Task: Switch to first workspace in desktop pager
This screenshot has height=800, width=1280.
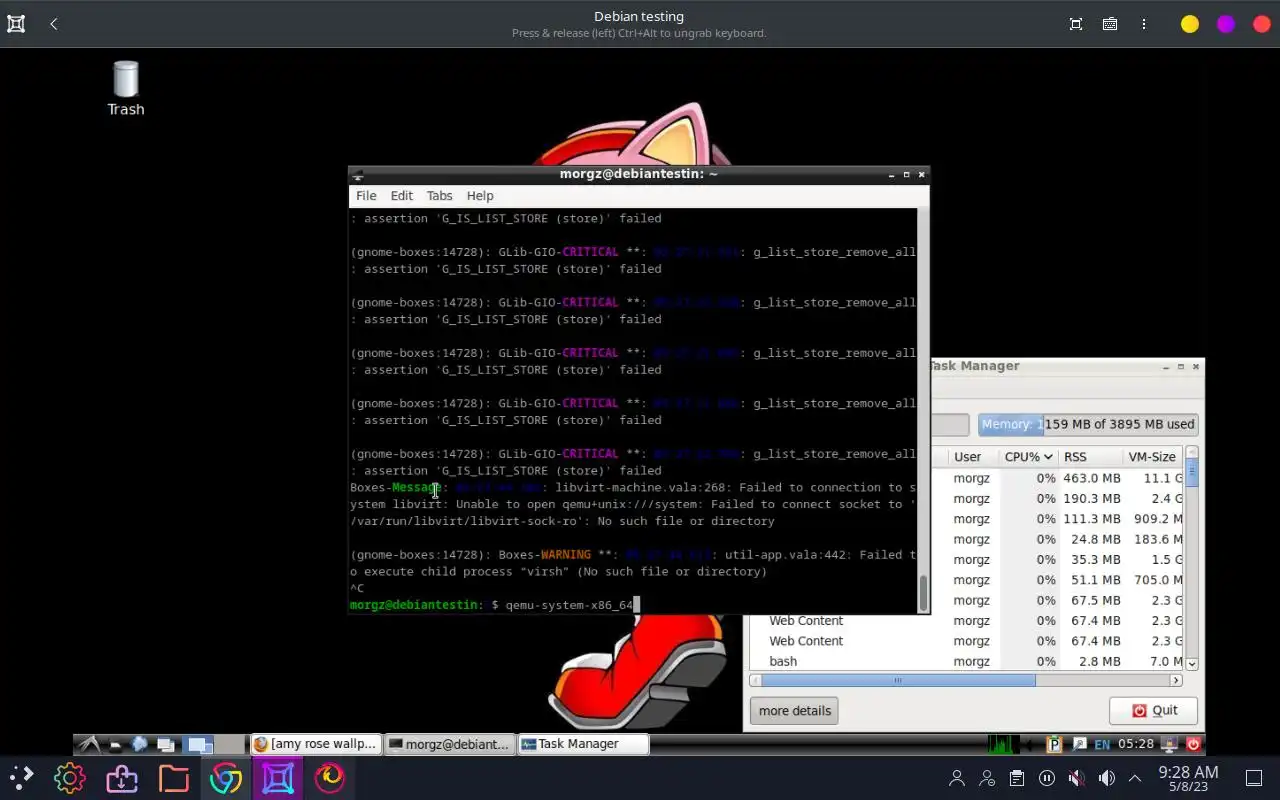Action: (x=199, y=744)
